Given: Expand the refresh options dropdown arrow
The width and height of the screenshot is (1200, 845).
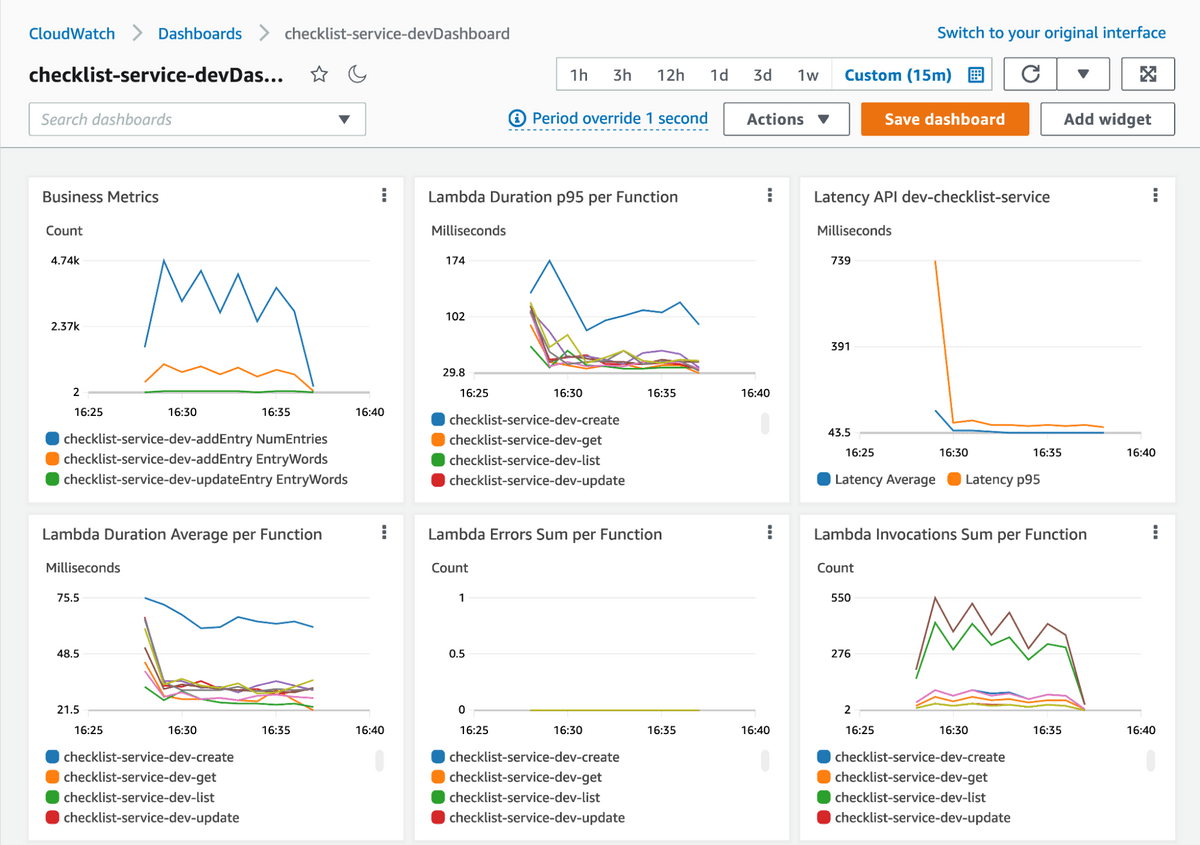Looking at the screenshot, I should pyautogui.click(x=1083, y=74).
